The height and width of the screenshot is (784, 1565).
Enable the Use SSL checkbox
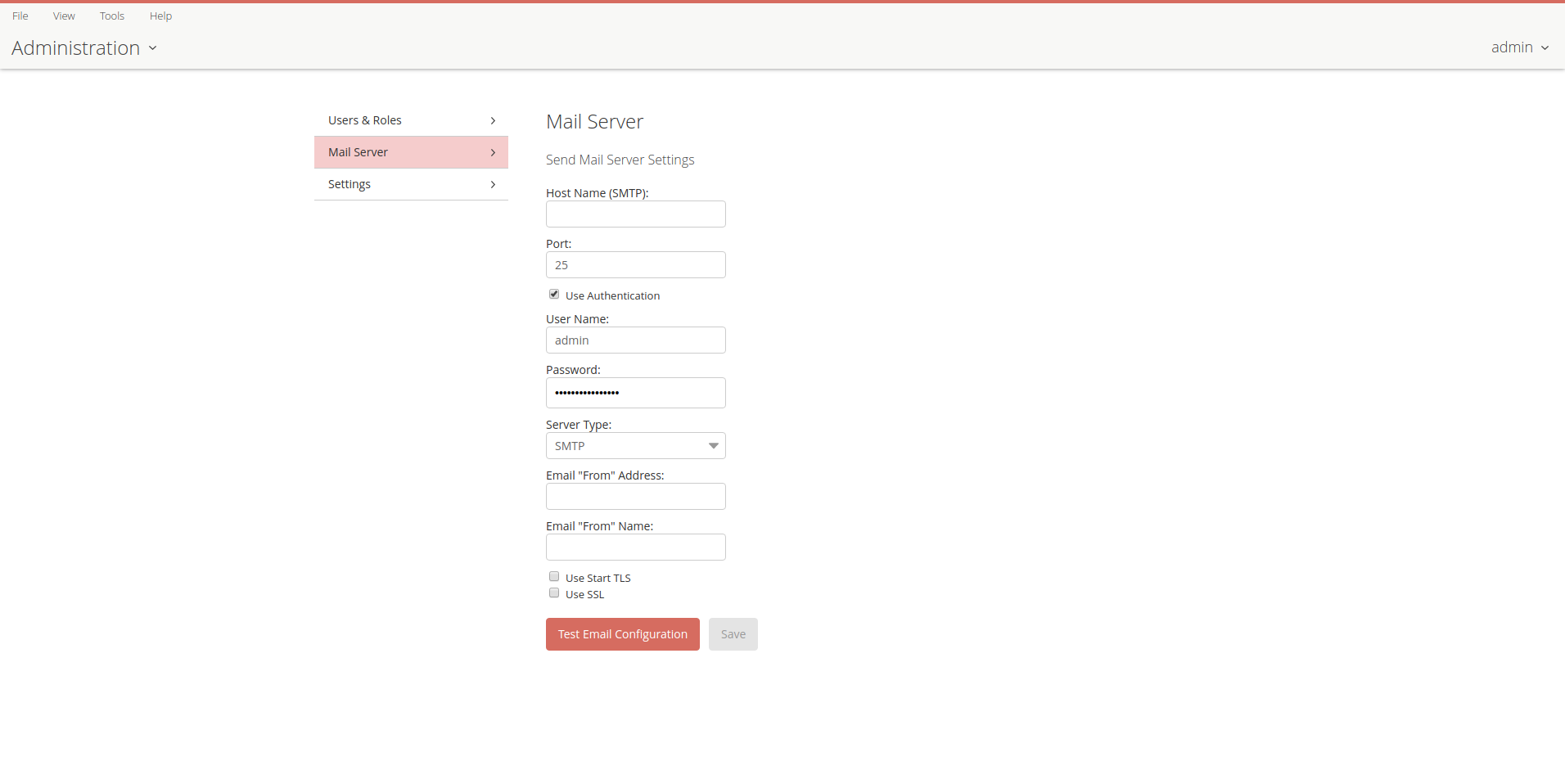click(554, 593)
